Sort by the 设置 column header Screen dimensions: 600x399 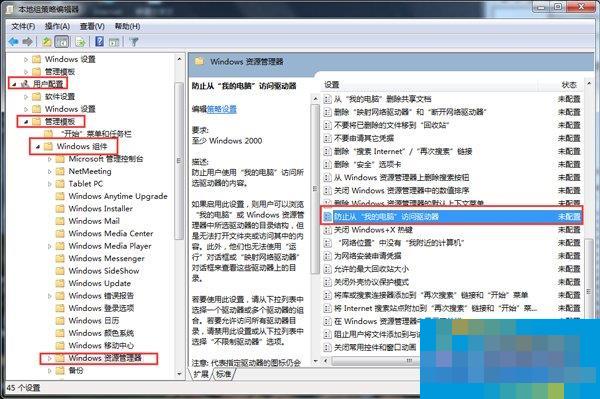[332, 85]
